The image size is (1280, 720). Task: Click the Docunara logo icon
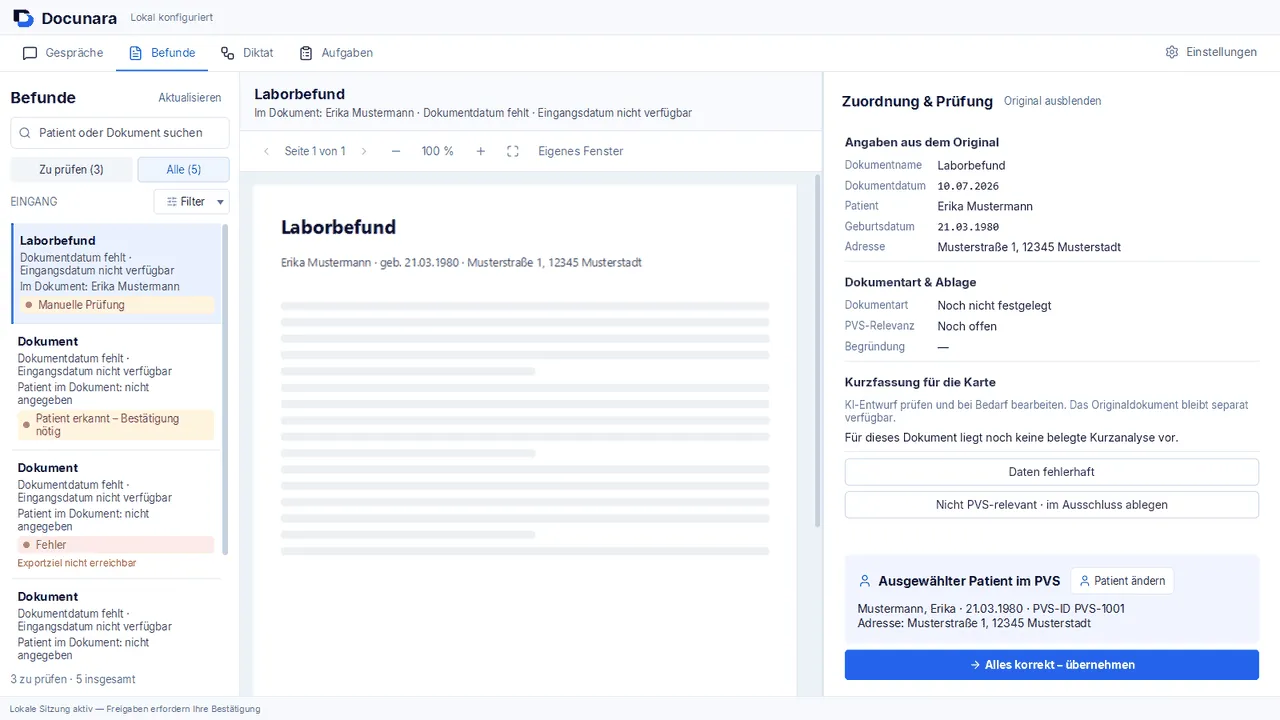23,18
